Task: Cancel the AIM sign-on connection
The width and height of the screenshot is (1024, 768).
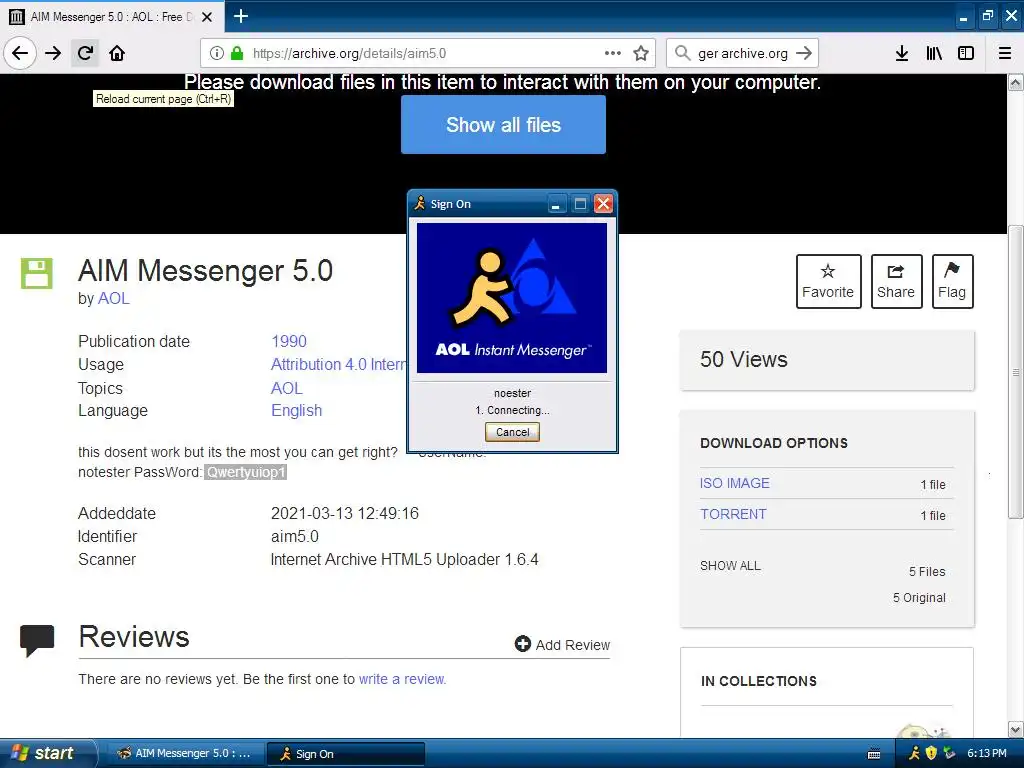Action: (x=512, y=432)
